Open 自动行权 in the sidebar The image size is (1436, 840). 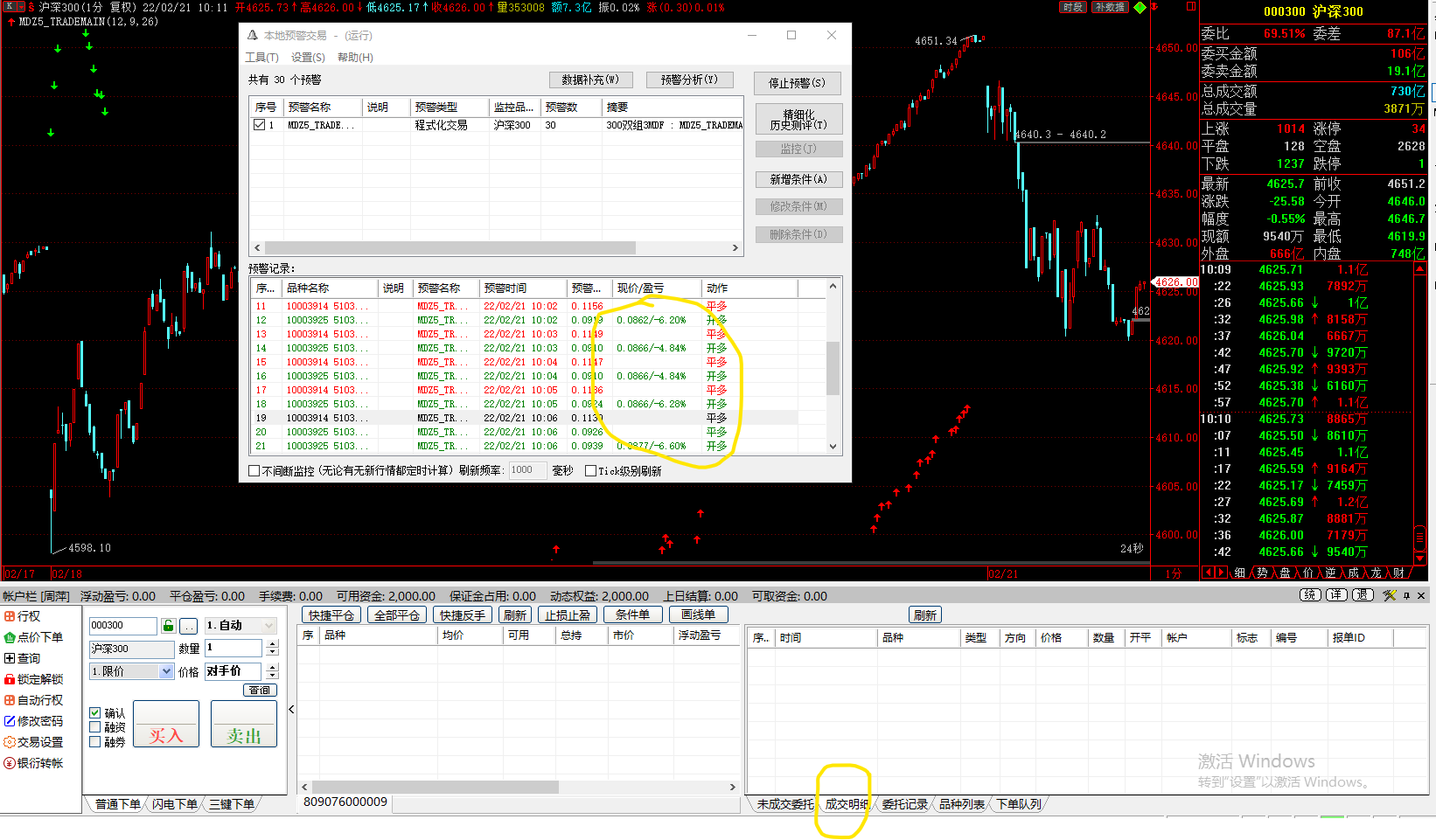pyautogui.click(x=33, y=700)
